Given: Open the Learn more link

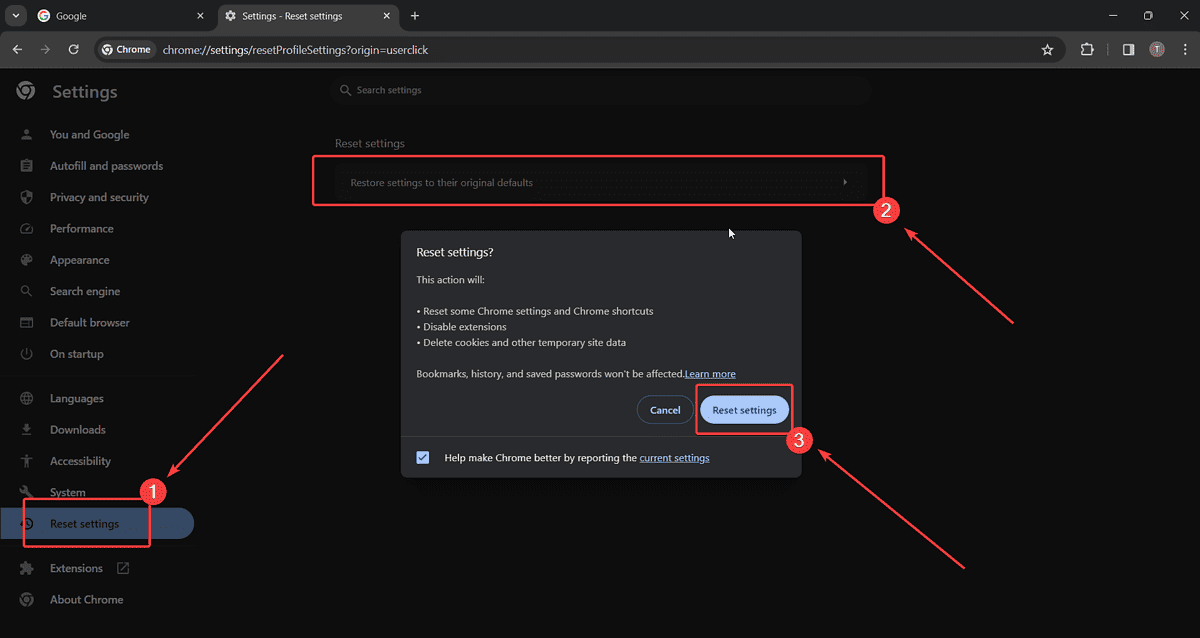Looking at the screenshot, I should coord(710,373).
